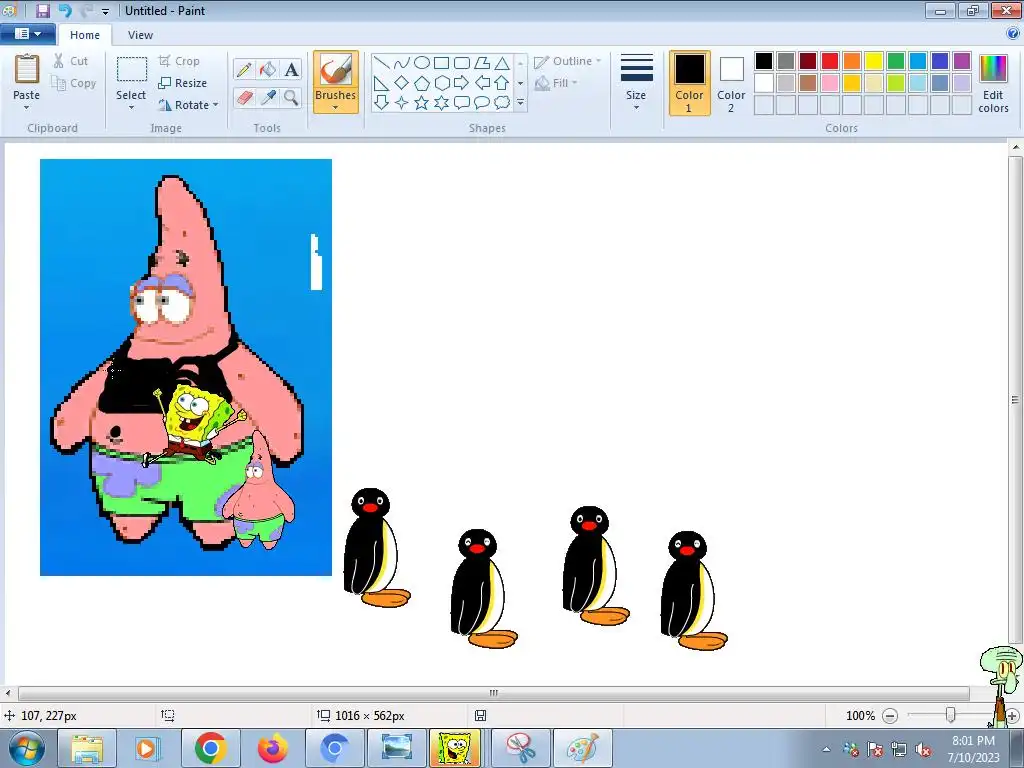Select the Fill with color bucket tool
This screenshot has height=768, width=1024.
pyautogui.click(x=268, y=69)
